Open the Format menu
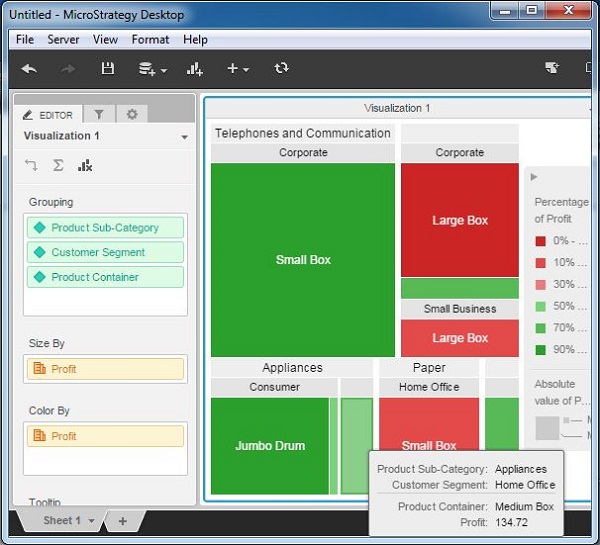Image resolution: width=600 pixels, height=545 pixels. [x=150, y=39]
